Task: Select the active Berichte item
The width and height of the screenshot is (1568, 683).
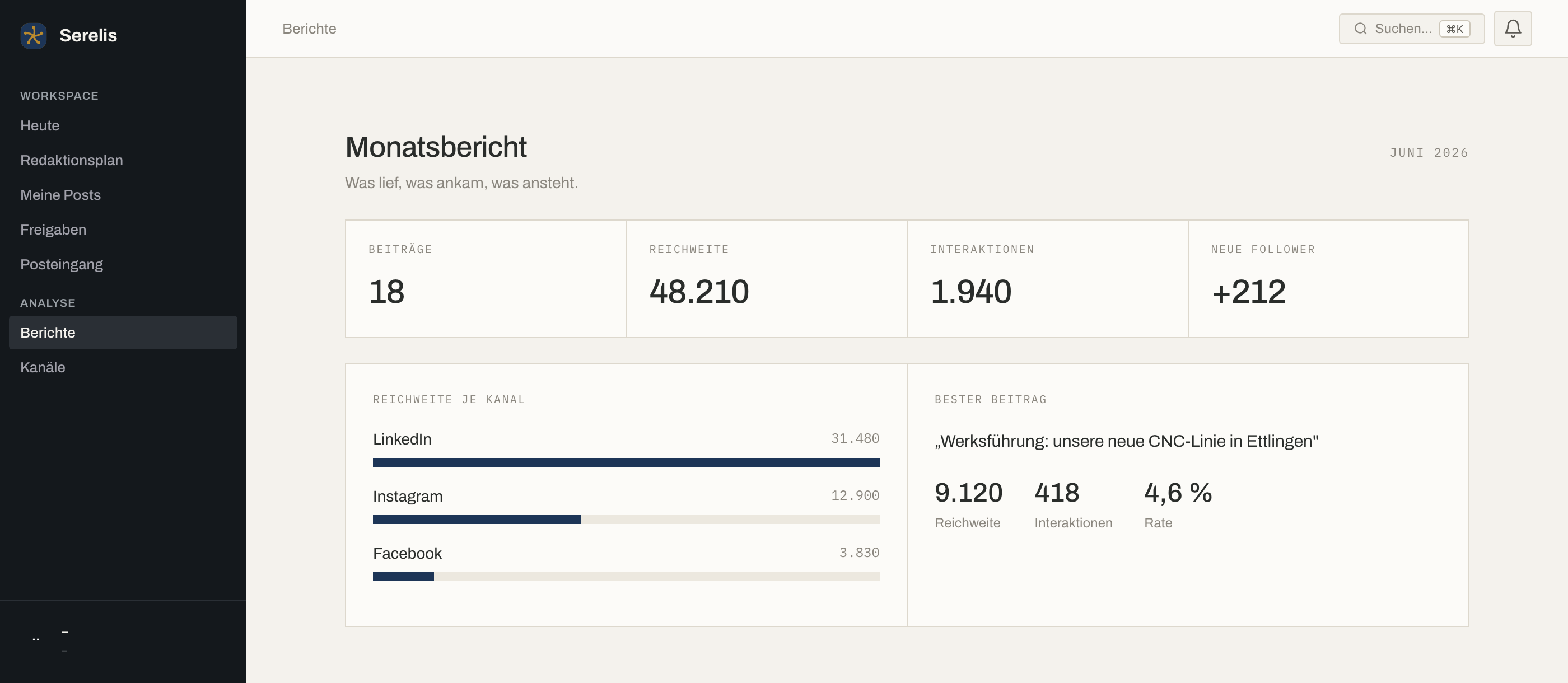Action: tap(123, 333)
